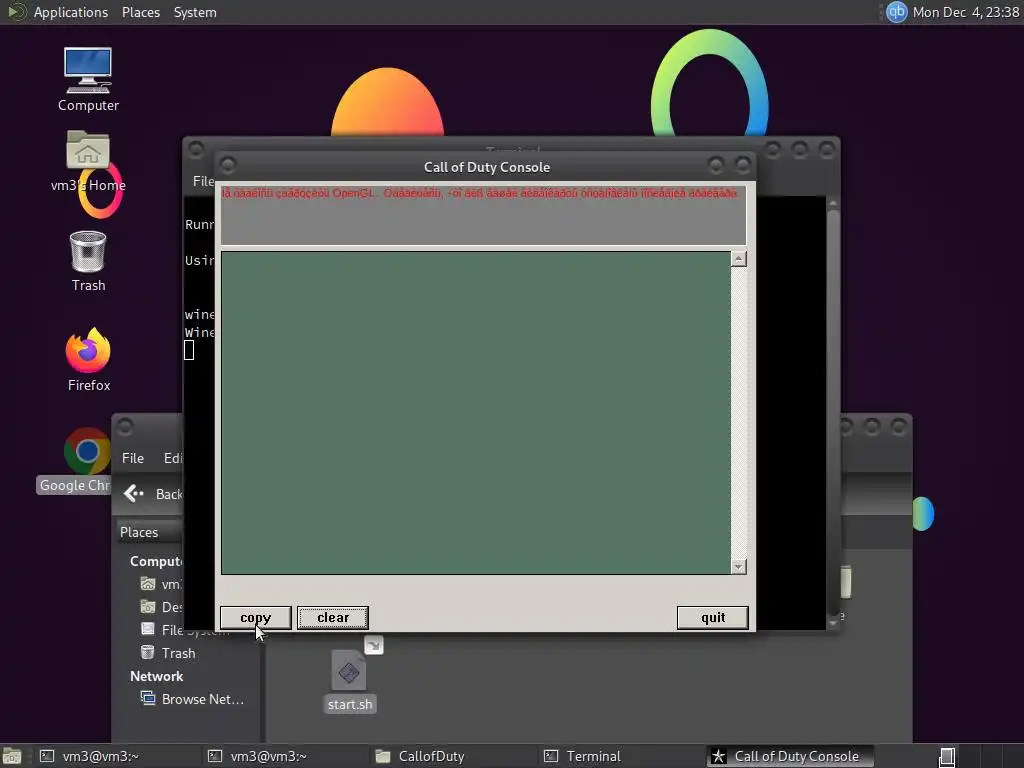The width and height of the screenshot is (1024, 768).
Task: Click the red OpenGL error message text
Action: coord(480,193)
